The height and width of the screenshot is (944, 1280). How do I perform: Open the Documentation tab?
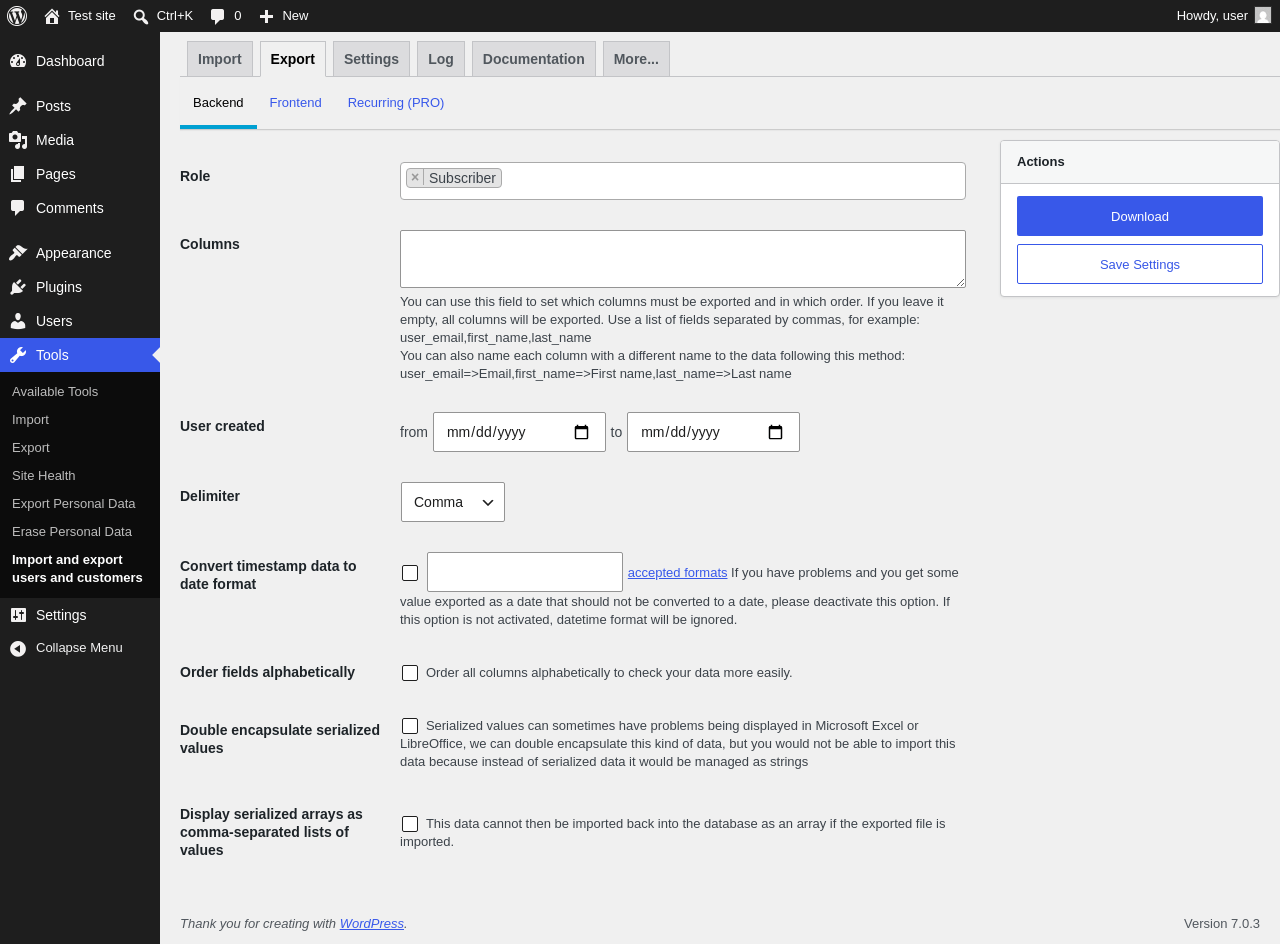pyautogui.click(x=534, y=59)
